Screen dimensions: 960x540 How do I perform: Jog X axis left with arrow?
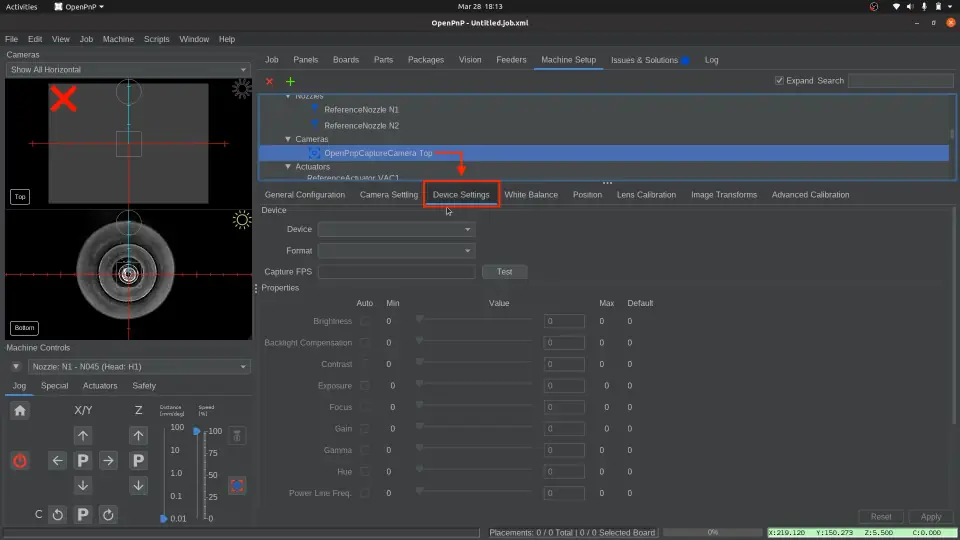point(57,460)
